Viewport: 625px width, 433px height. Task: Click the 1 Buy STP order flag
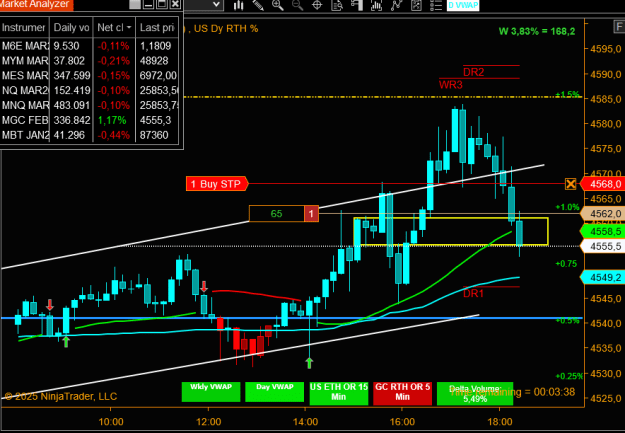[x=217, y=184]
